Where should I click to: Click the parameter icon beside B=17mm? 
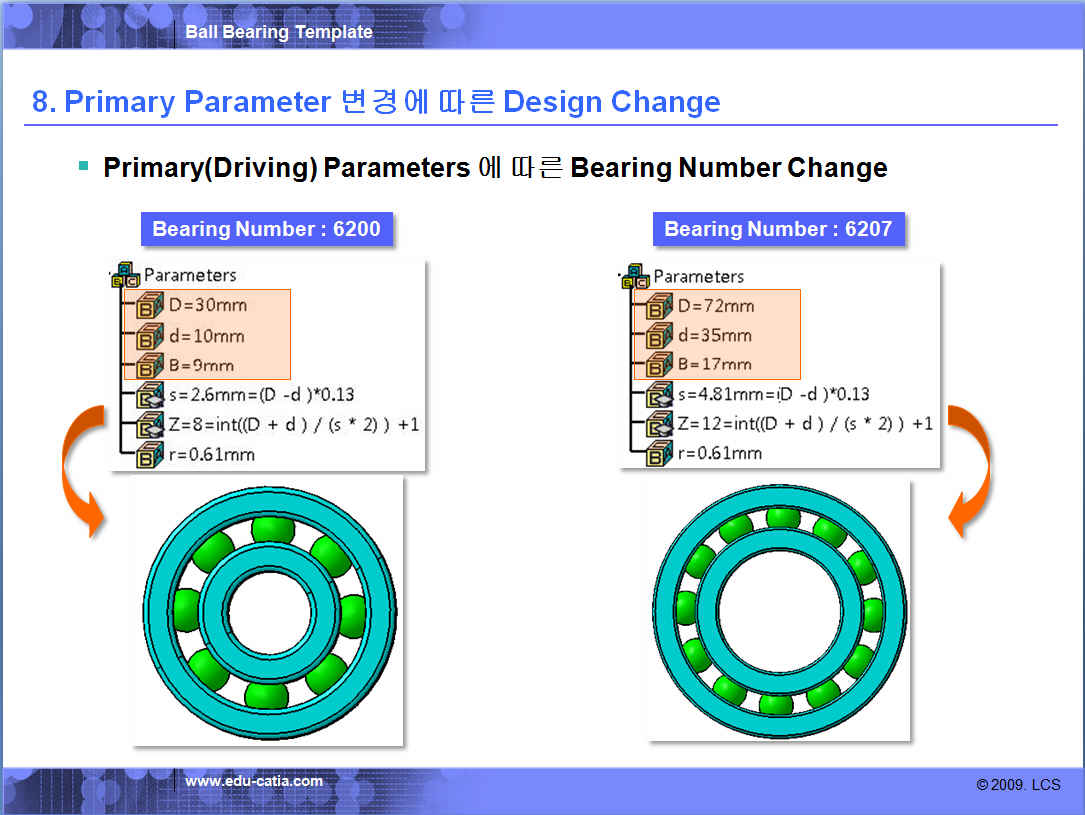coord(660,364)
